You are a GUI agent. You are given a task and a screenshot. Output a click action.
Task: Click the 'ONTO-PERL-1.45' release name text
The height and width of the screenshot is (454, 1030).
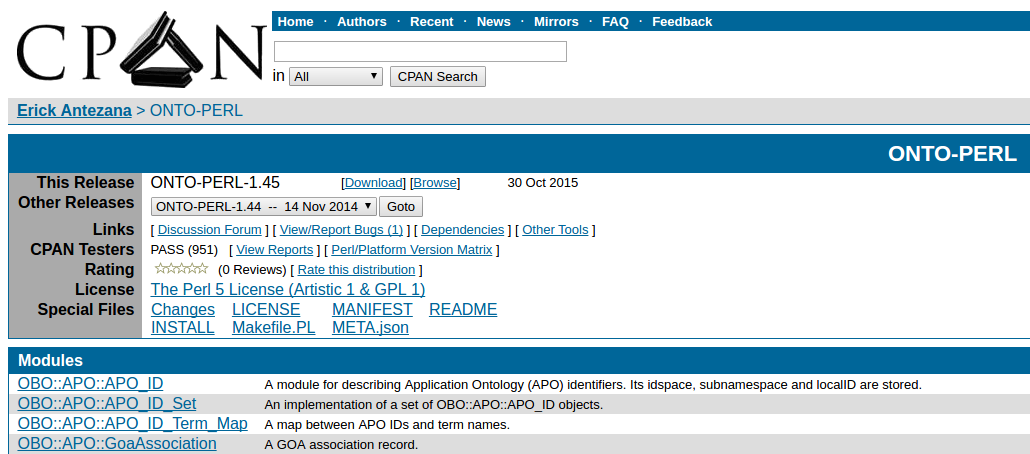point(215,183)
